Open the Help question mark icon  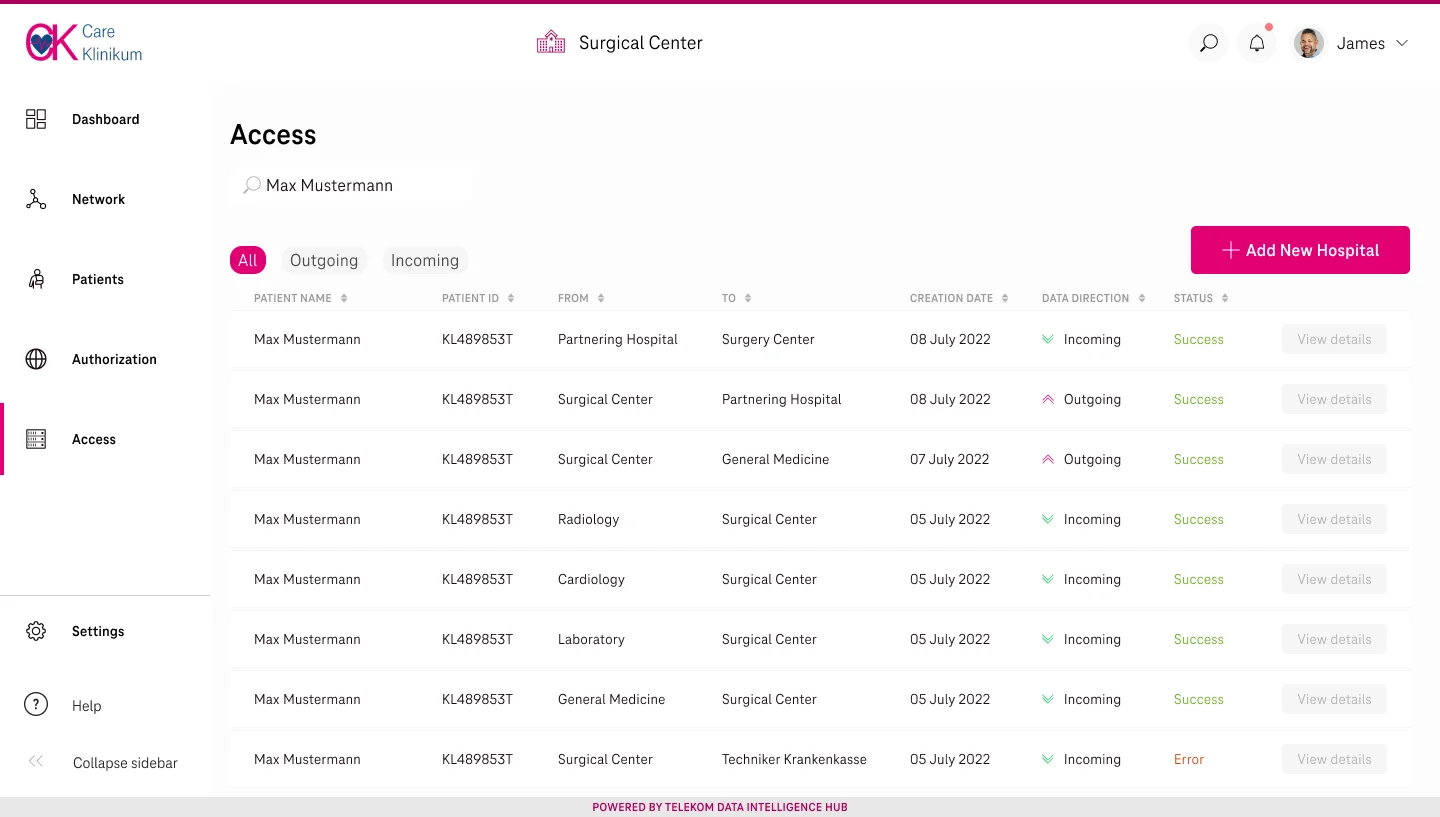[36, 705]
